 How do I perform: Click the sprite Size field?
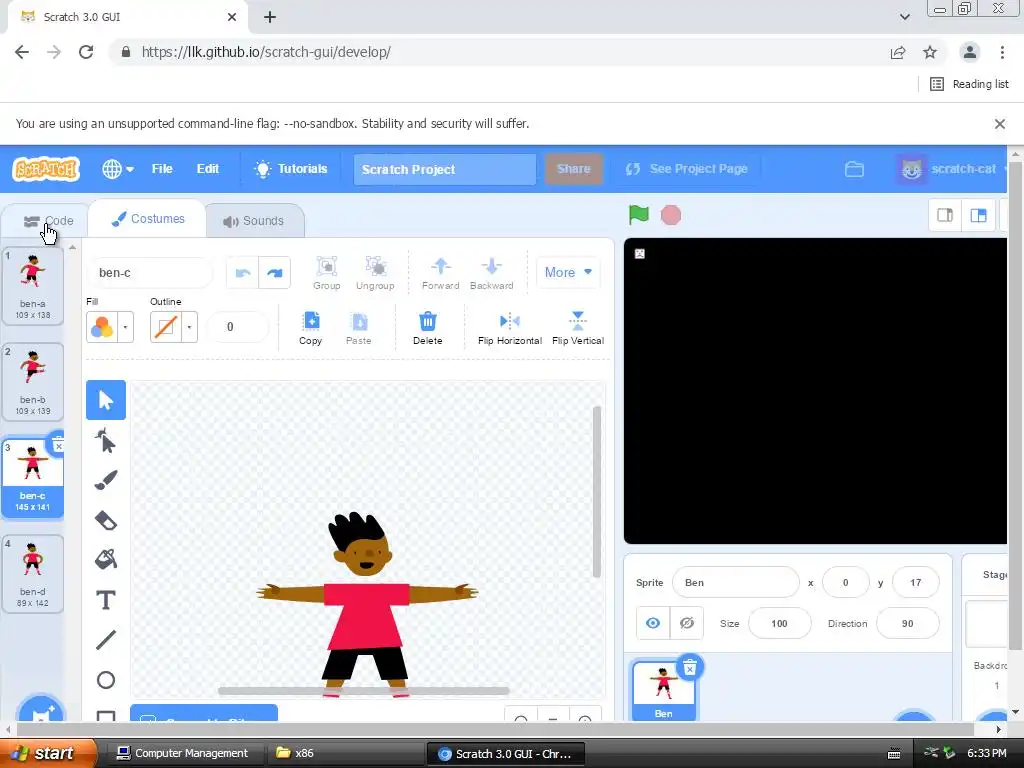(780, 623)
